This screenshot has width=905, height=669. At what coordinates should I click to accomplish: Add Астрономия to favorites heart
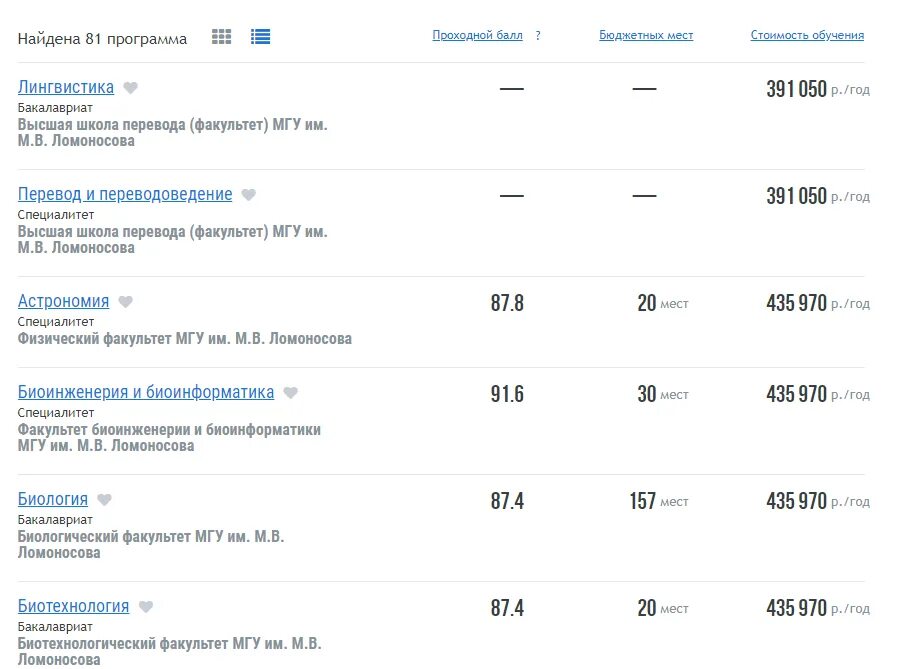[x=125, y=302]
